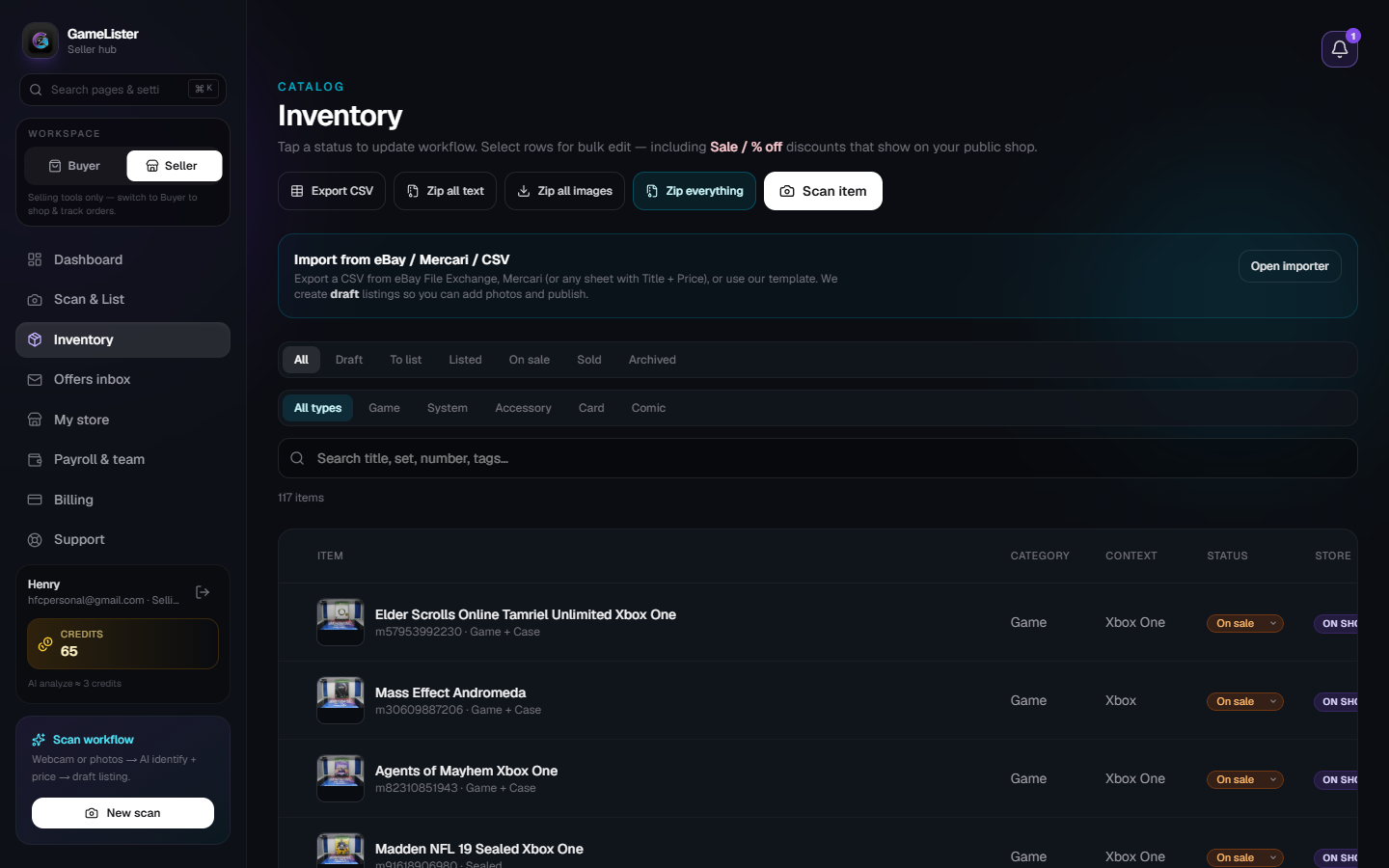Switch workspace to Seller
1389x868 pixels.
175,166
